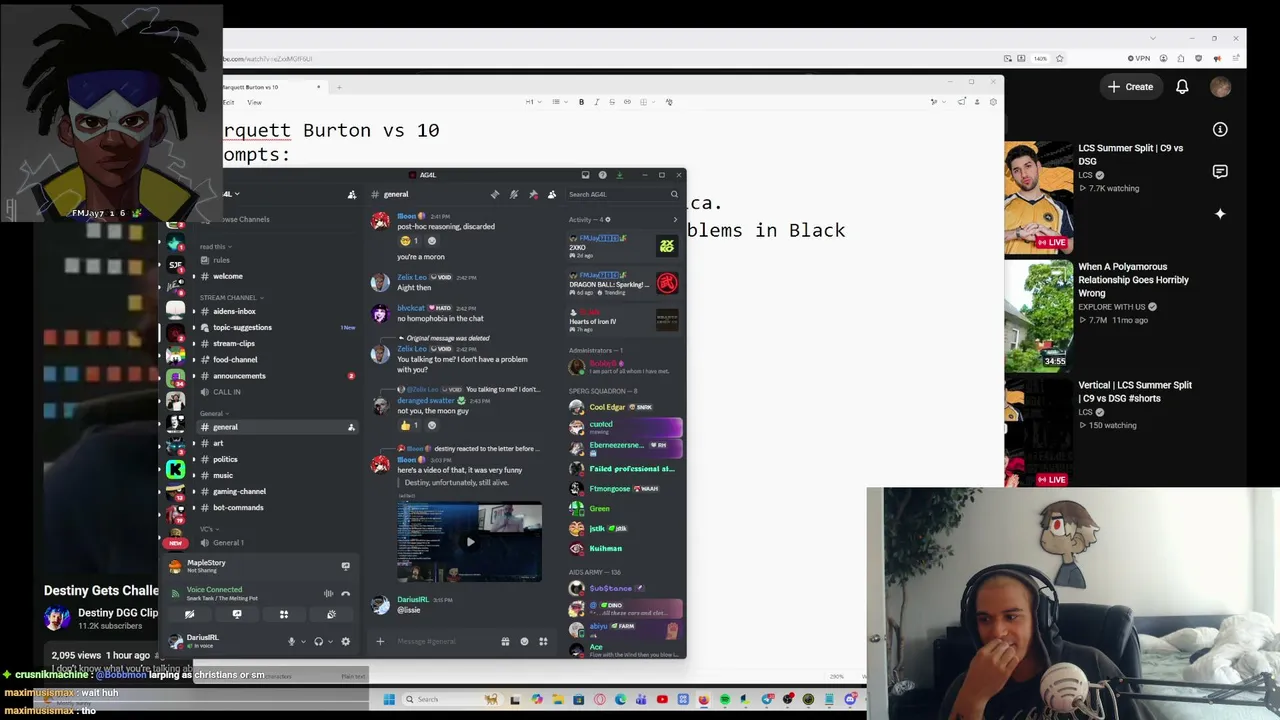
Task: Disconnect from voice call
Action: [346, 593]
